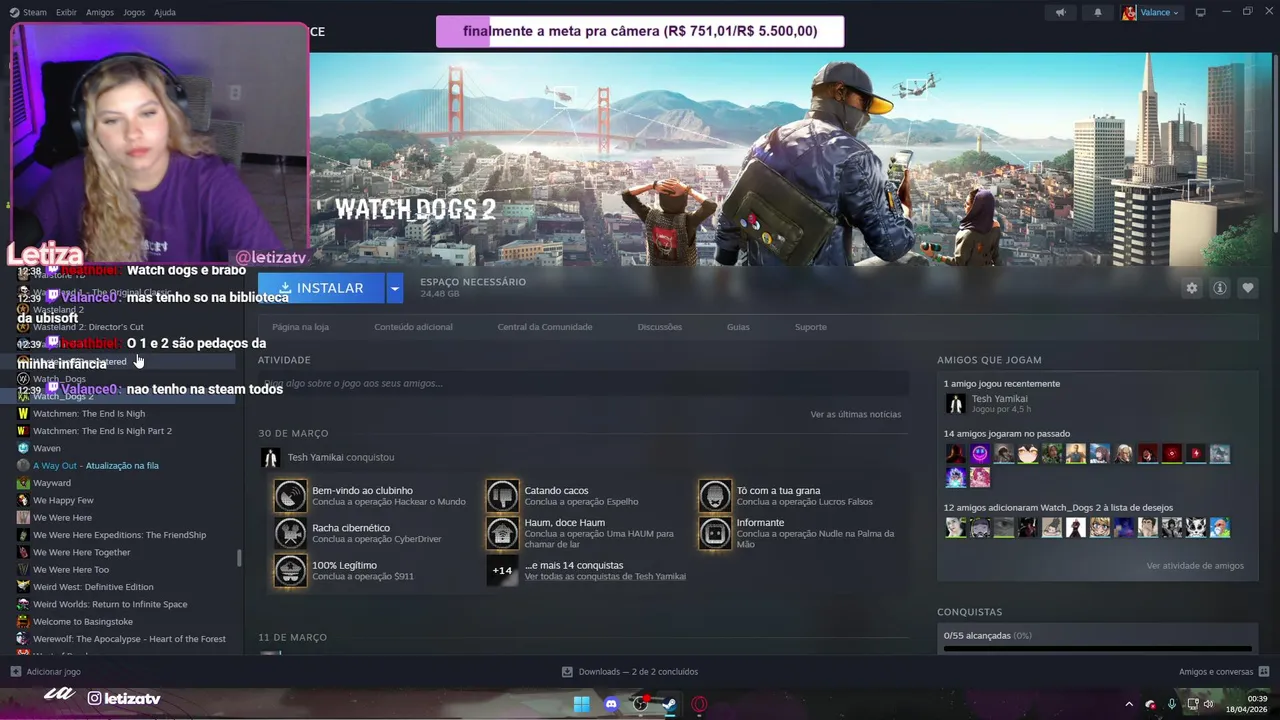Click the achievements 0/55 progress bar

[1097, 648]
